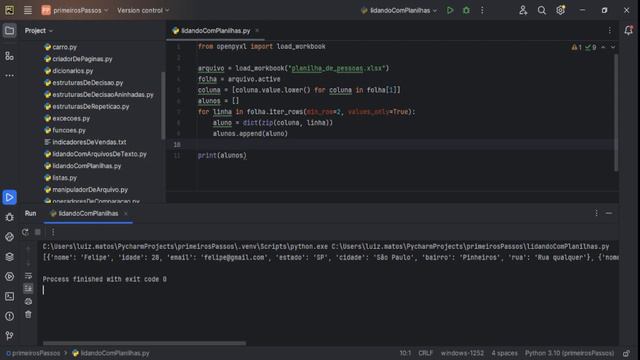
Task: Stop the running process button
Action: click(38, 232)
